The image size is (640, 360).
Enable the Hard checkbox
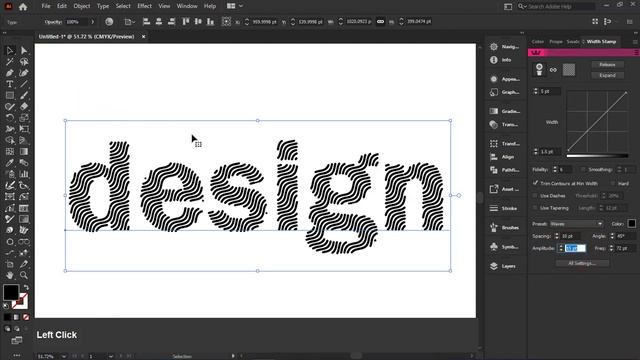point(613,184)
